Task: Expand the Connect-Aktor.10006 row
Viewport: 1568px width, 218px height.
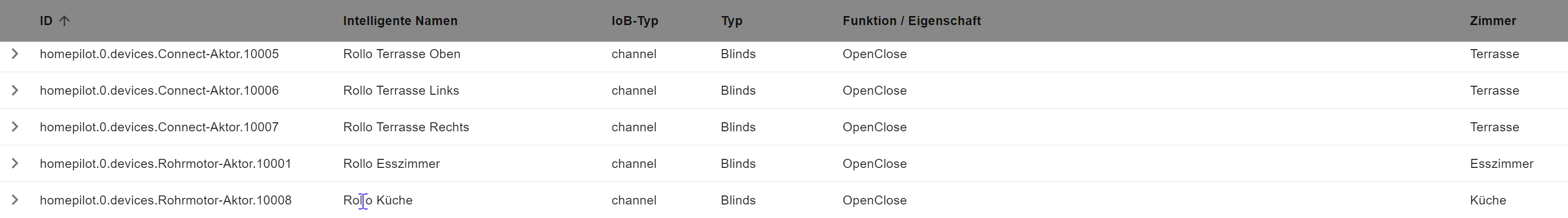Action: click(x=15, y=91)
